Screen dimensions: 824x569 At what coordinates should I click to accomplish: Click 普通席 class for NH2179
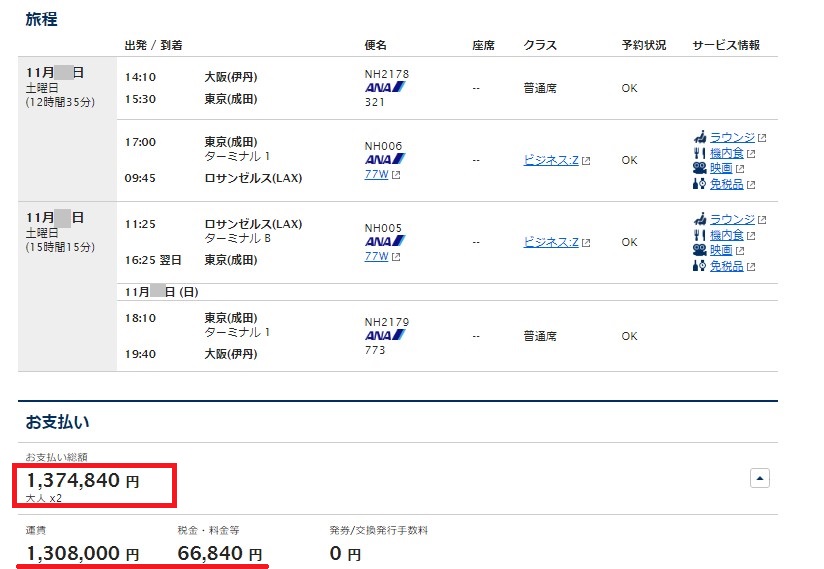[540, 336]
